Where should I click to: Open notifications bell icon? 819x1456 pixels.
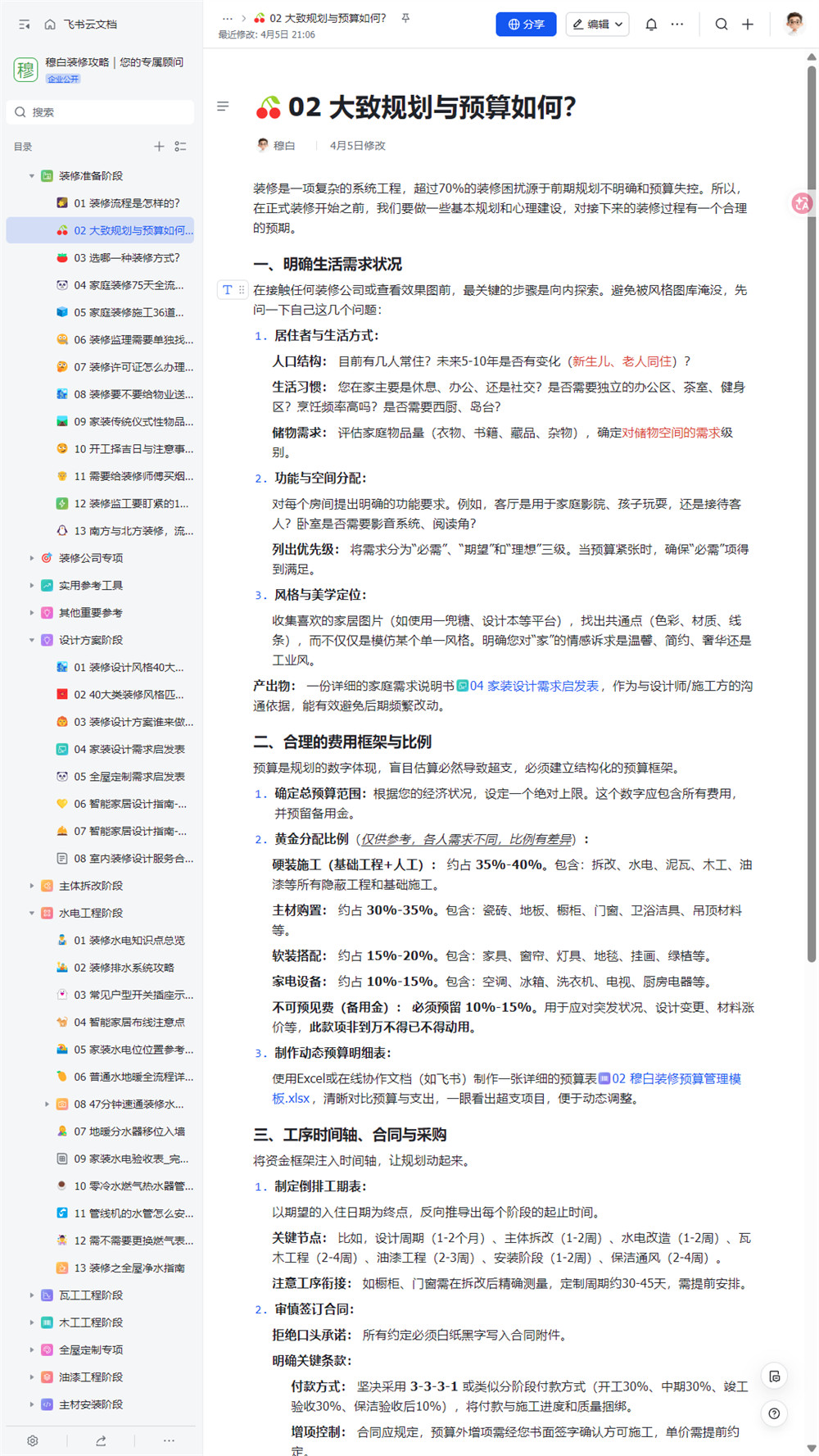651,25
